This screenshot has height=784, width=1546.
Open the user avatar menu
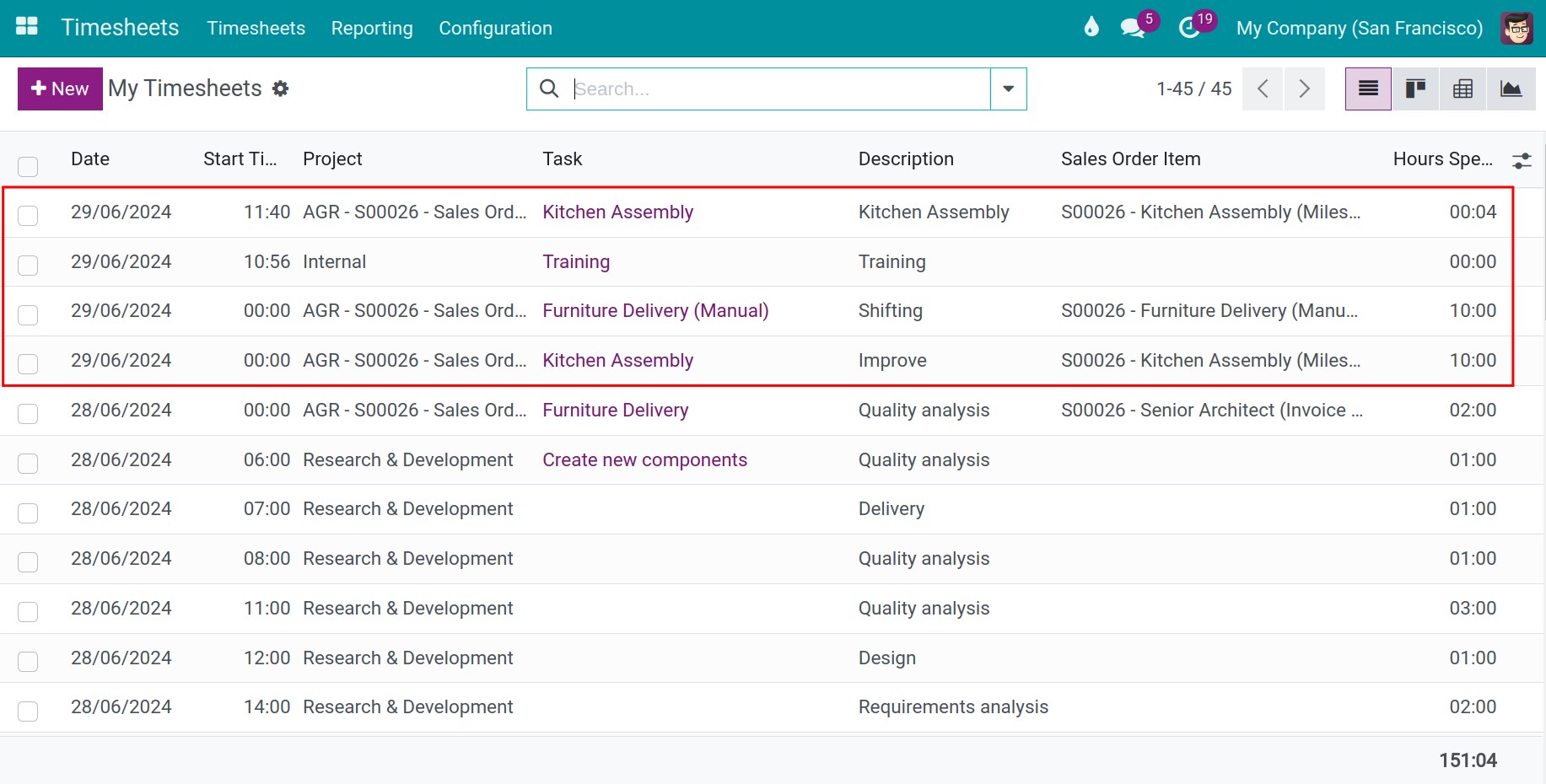coord(1516,28)
